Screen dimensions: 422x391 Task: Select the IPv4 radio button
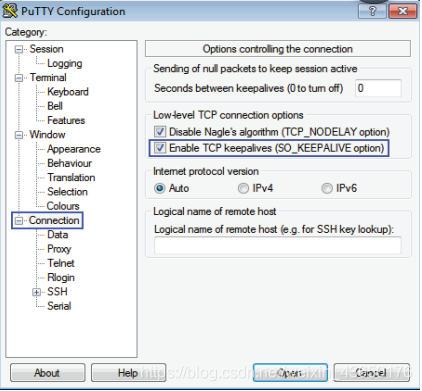243,188
